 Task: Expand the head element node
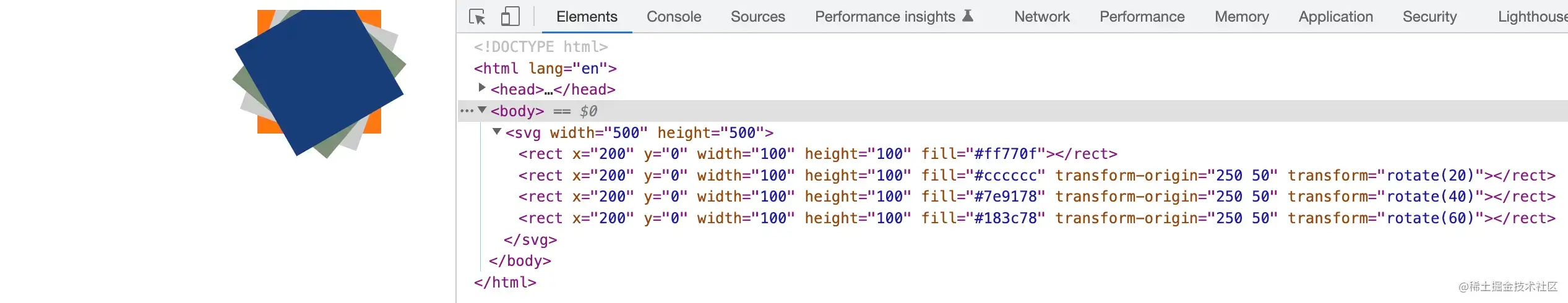click(x=481, y=88)
